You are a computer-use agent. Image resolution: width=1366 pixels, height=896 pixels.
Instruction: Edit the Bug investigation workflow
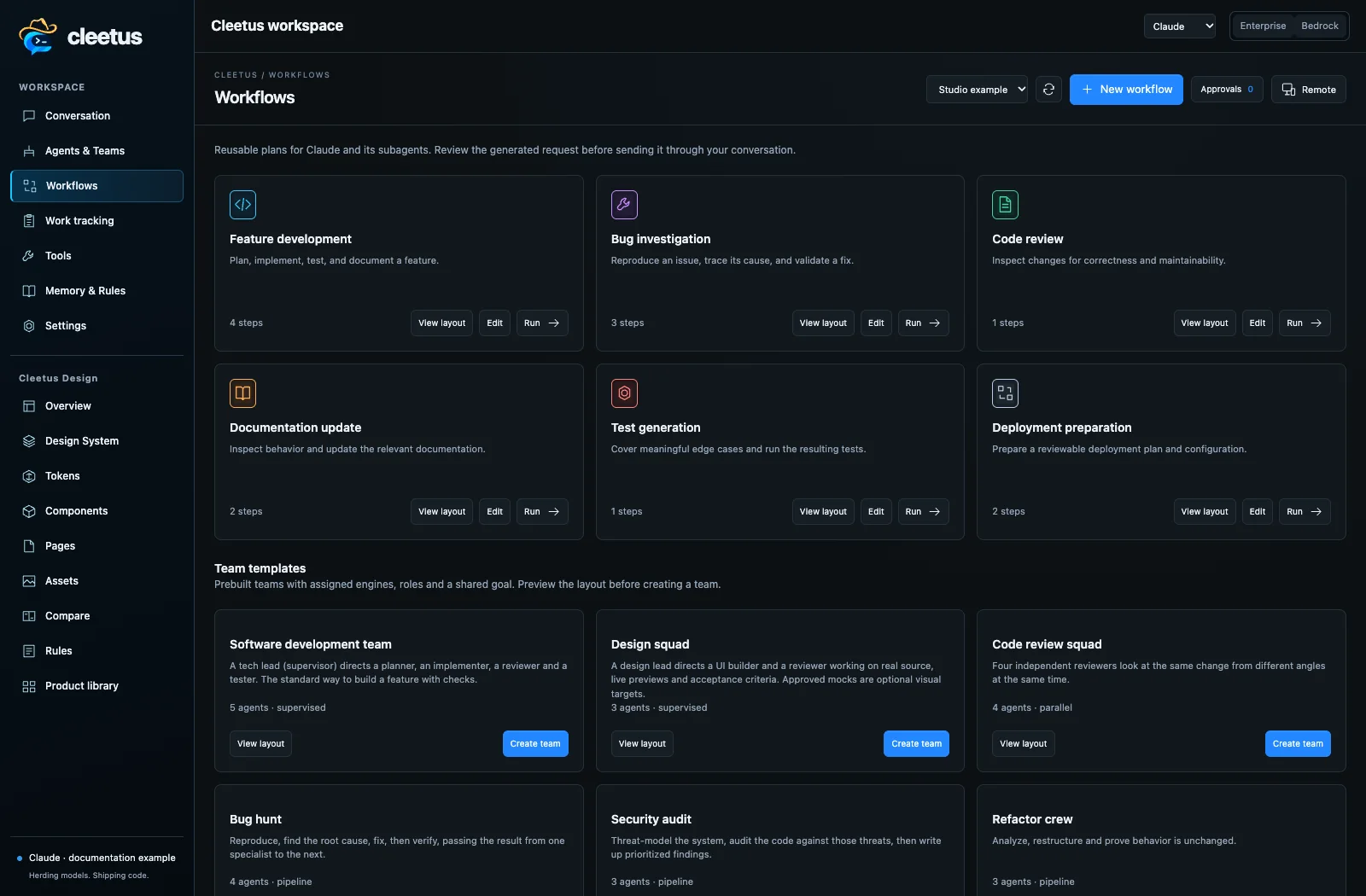click(876, 323)
